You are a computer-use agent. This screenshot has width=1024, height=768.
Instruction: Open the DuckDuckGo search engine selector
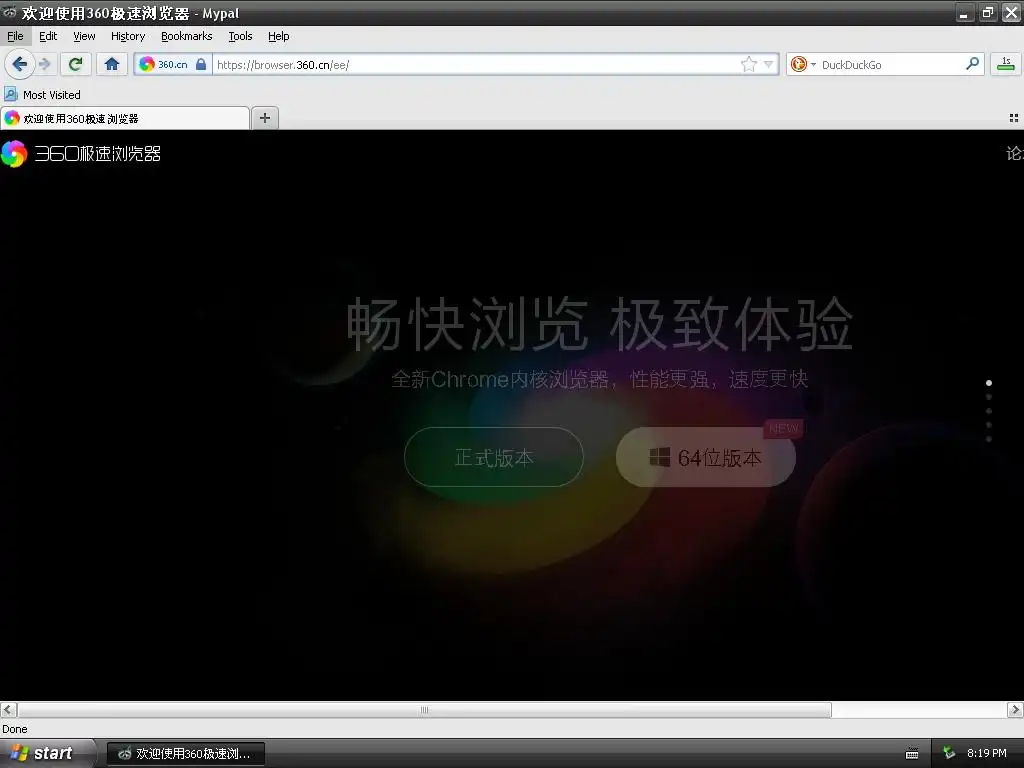coord(803,64)
